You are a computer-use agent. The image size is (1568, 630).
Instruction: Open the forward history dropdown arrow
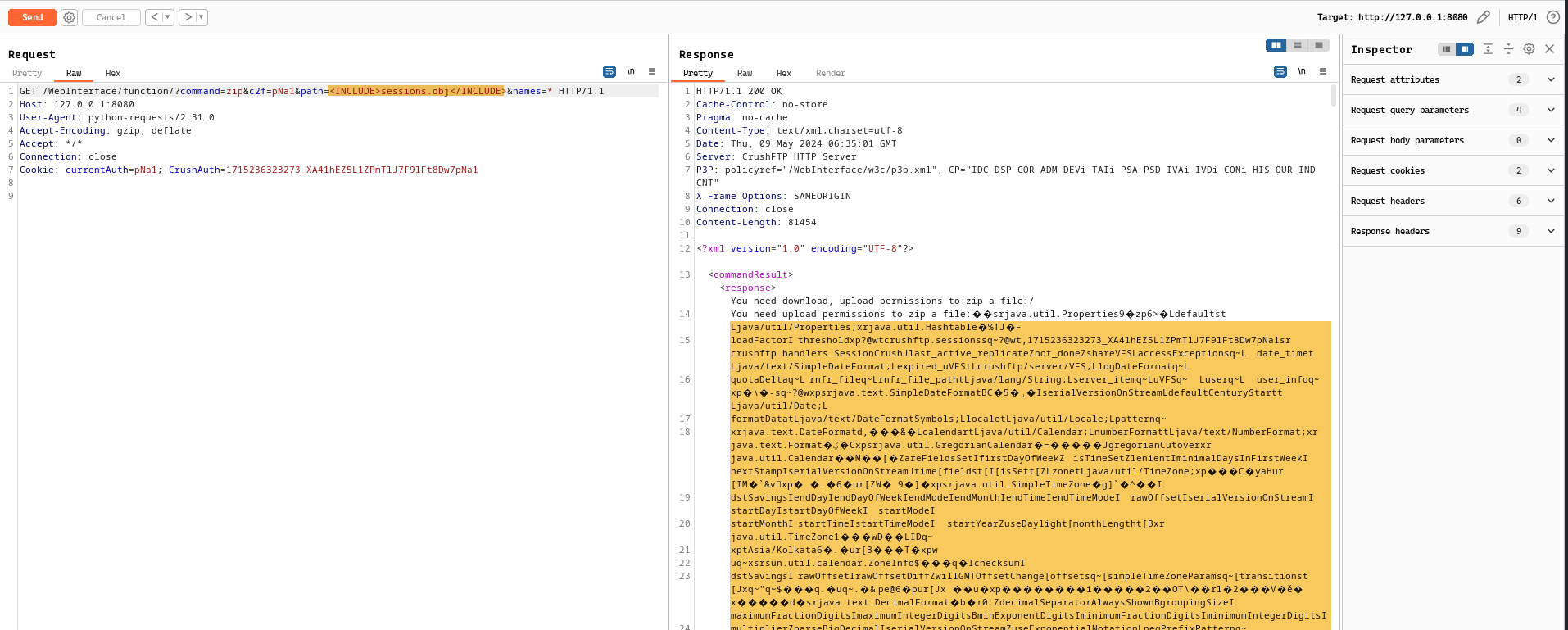pos(202,17)
